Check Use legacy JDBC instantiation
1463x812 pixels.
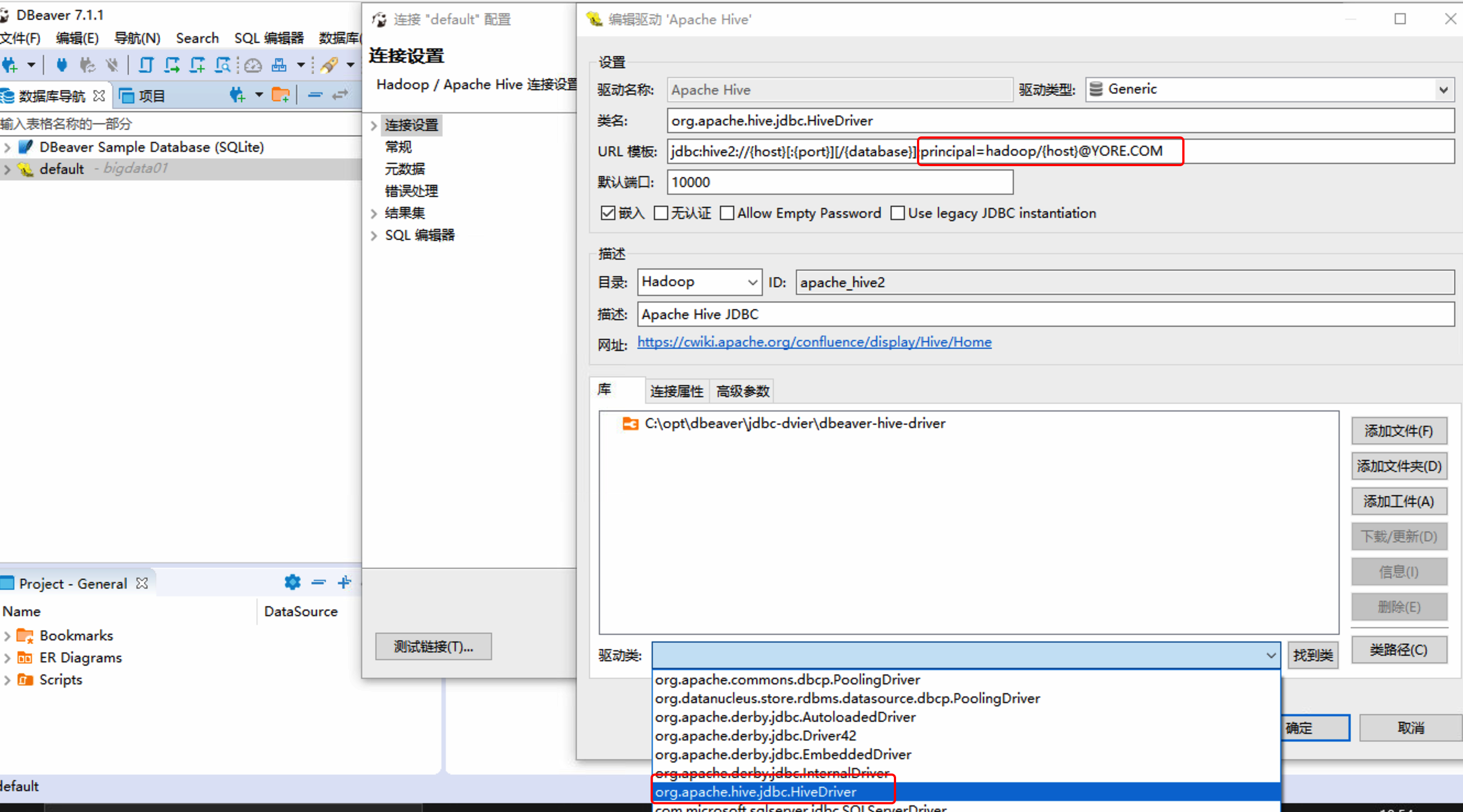tap(898, 213)
